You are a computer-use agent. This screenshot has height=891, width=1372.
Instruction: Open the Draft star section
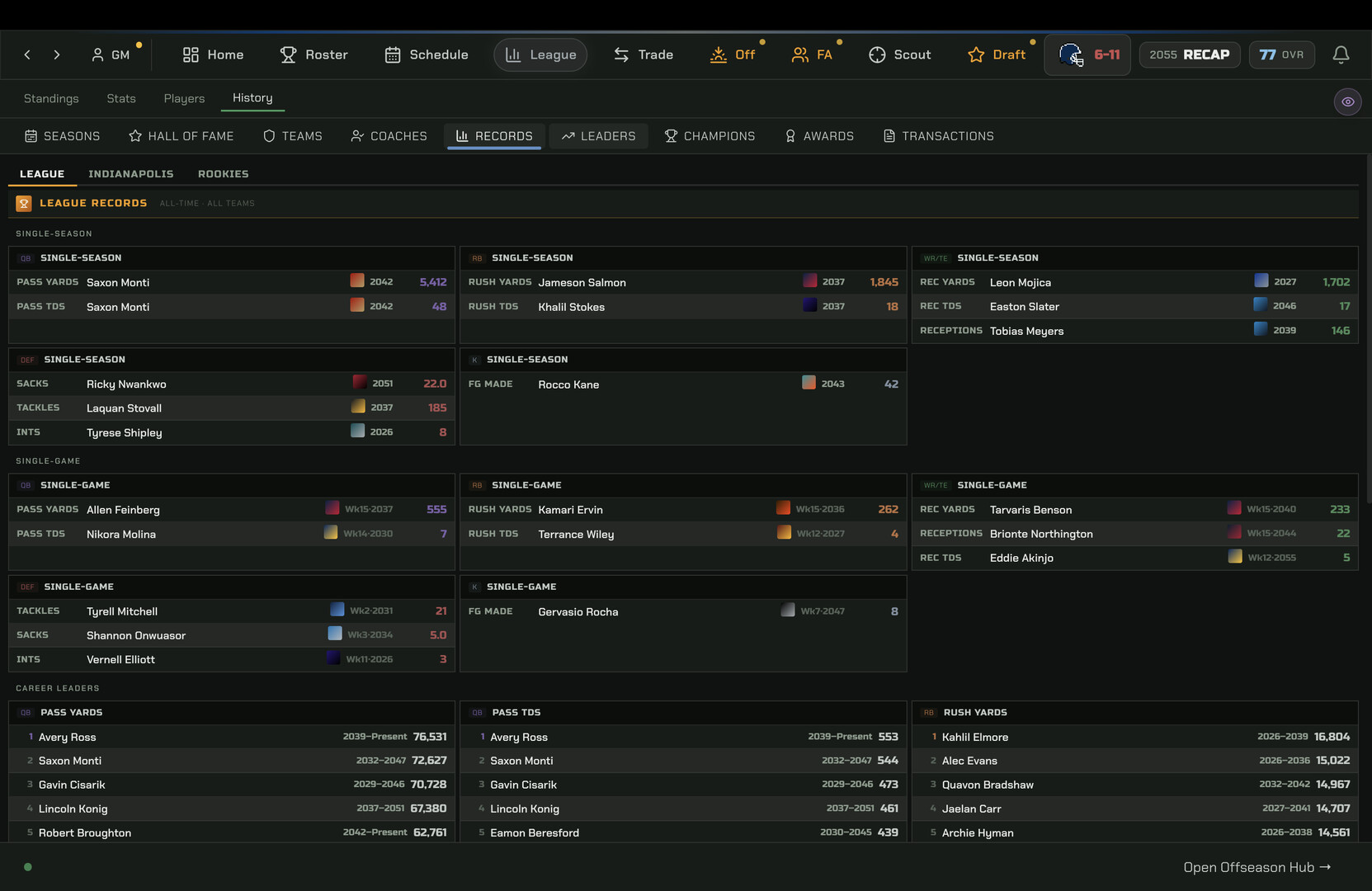997,54
